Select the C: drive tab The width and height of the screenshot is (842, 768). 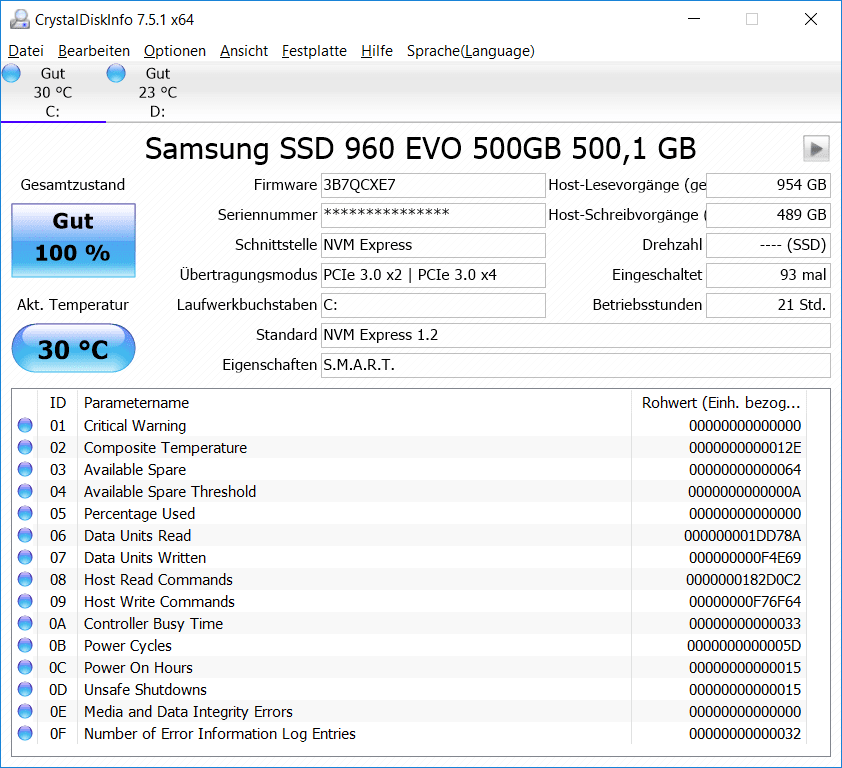53,92
